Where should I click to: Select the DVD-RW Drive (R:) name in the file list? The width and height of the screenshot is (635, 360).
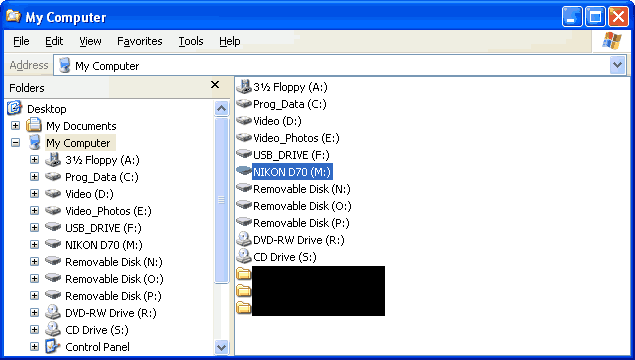[298, 240]
